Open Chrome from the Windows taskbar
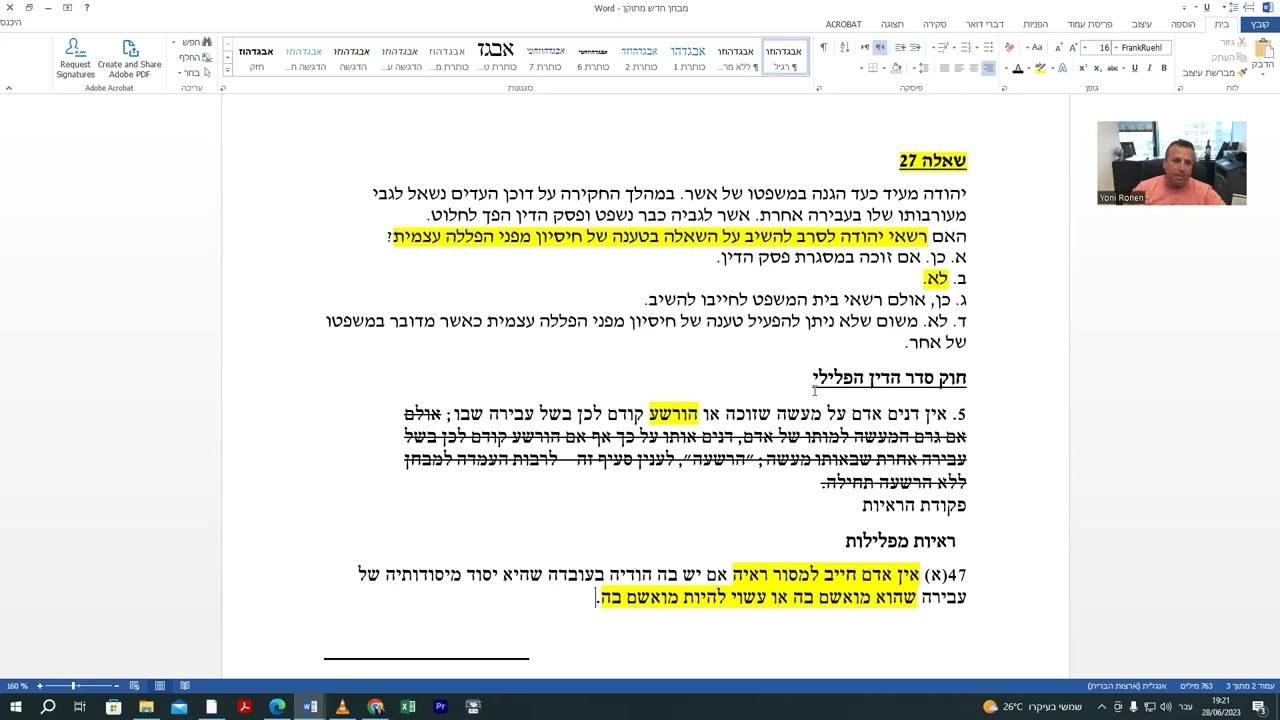 (375, 707)
